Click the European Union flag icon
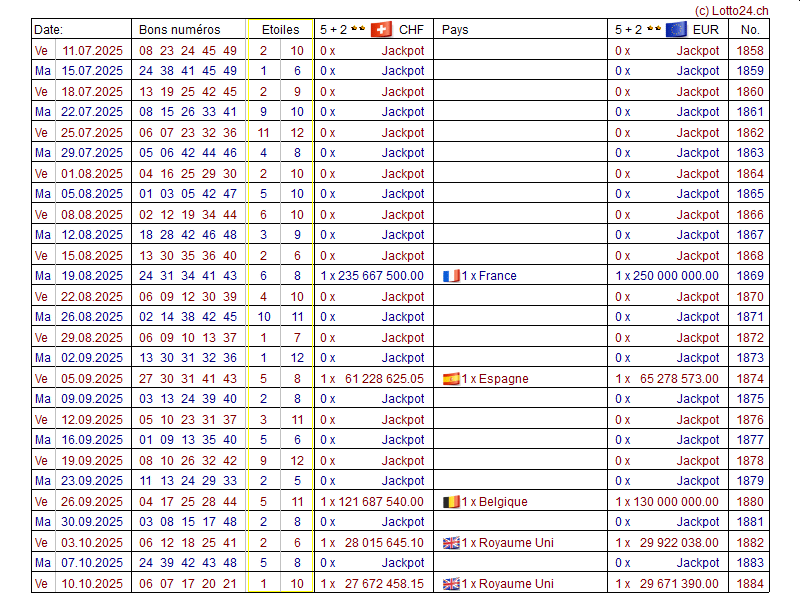800x600 pixels. (x=676, y=30)
